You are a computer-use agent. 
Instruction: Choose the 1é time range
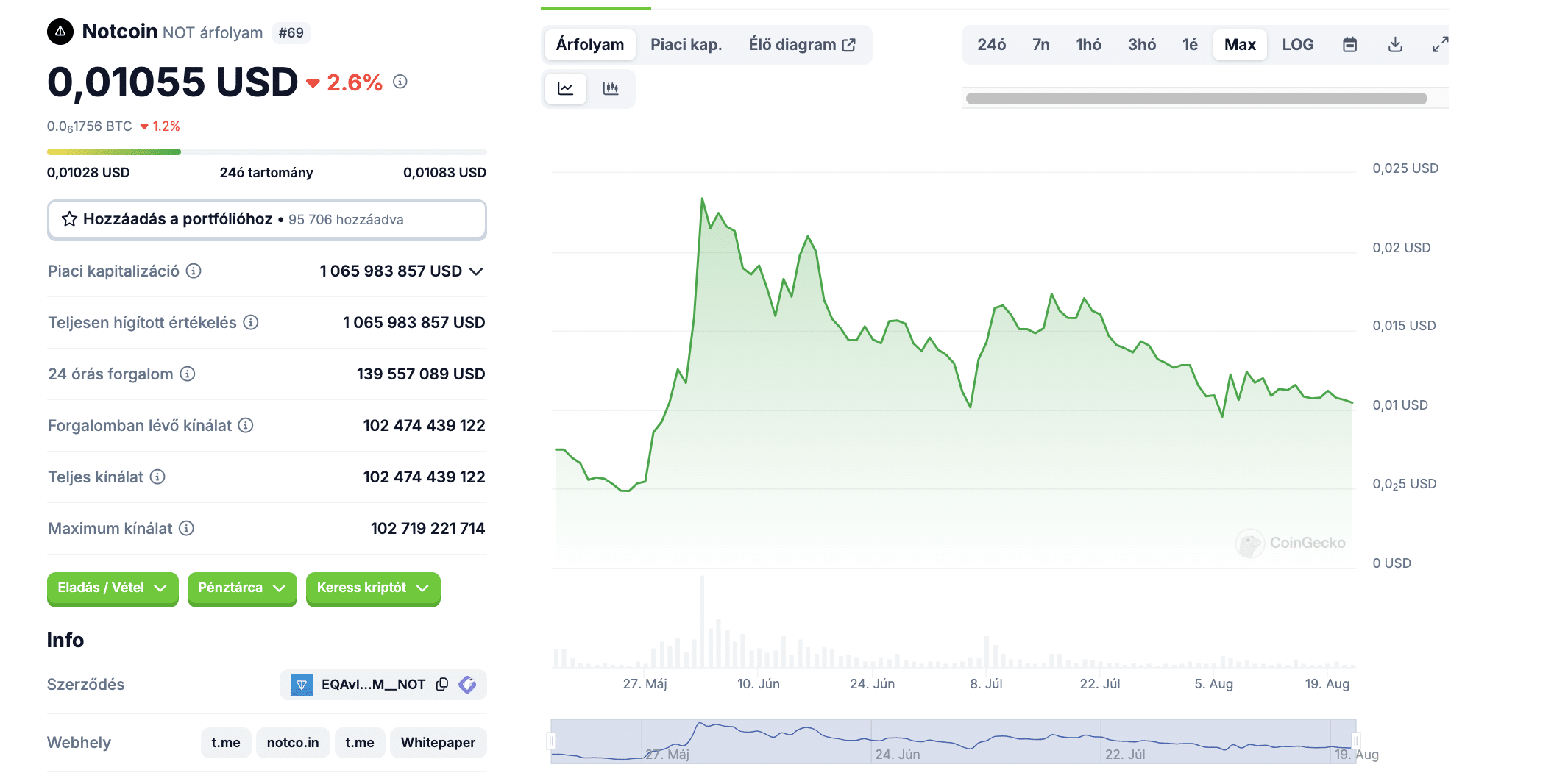(x=1190, y=45)
